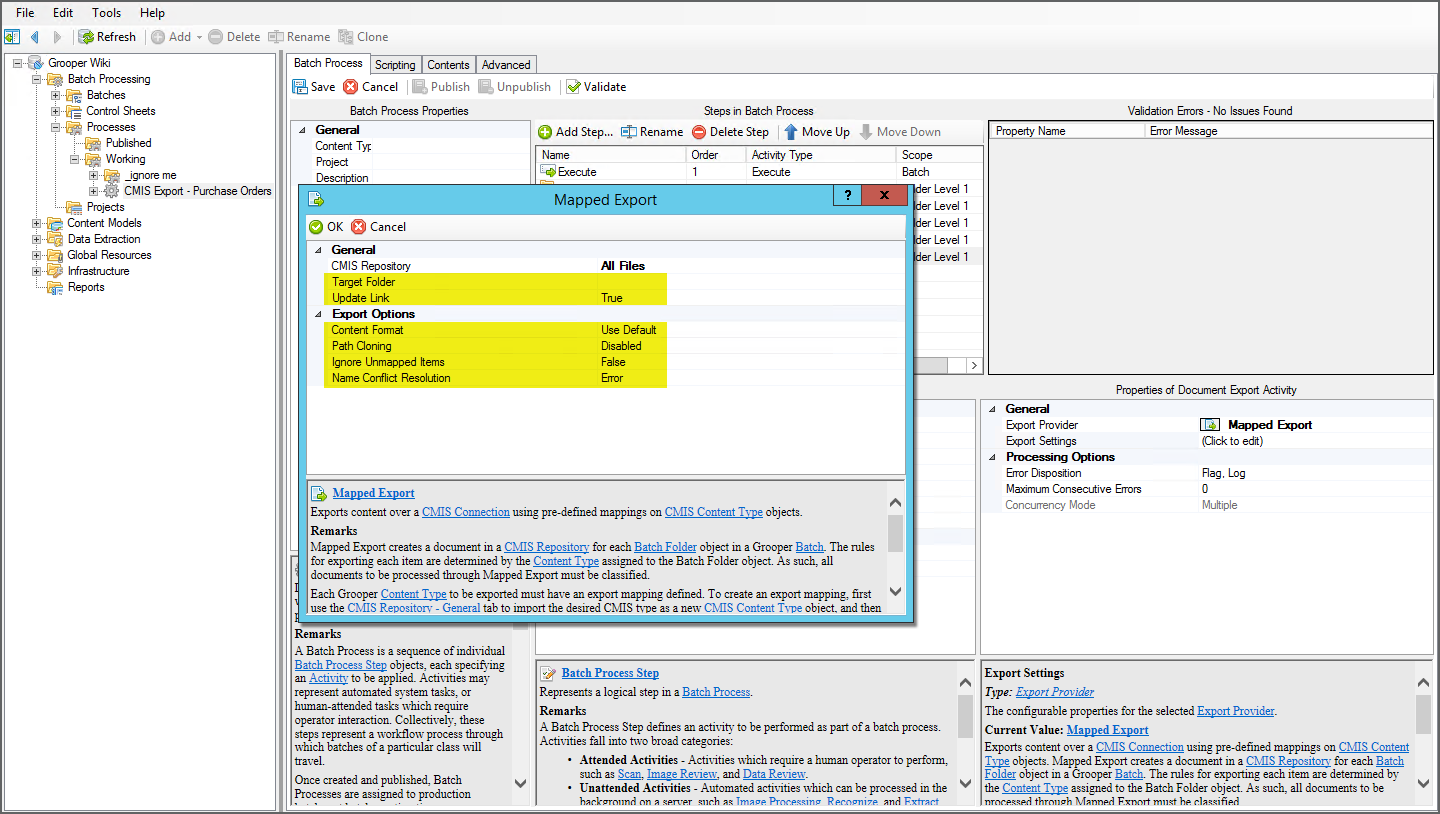Switch to the Scripting tab
1440x814 pixels.
pos(395,65)
